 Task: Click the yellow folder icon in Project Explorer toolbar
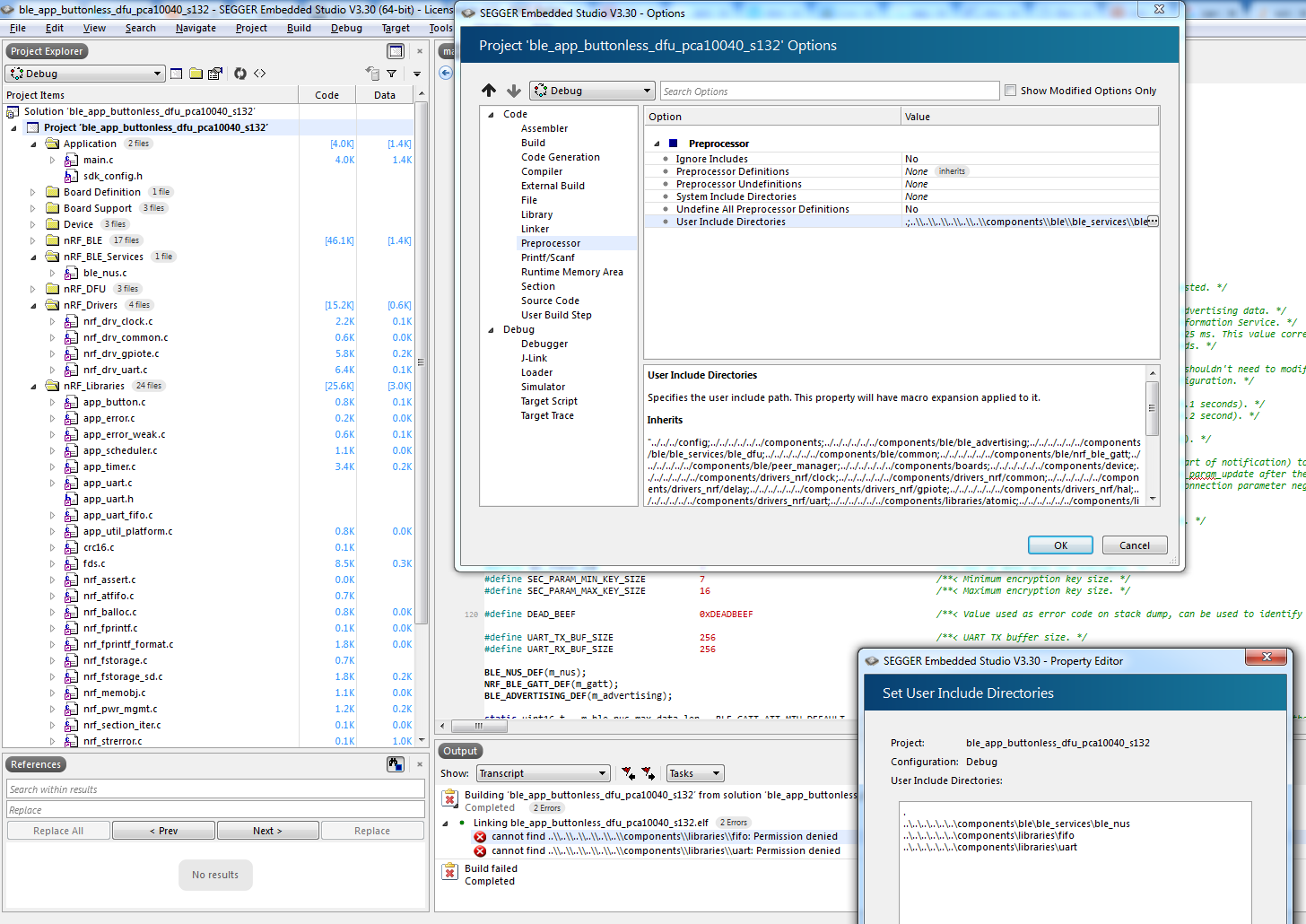click(196, 74)
